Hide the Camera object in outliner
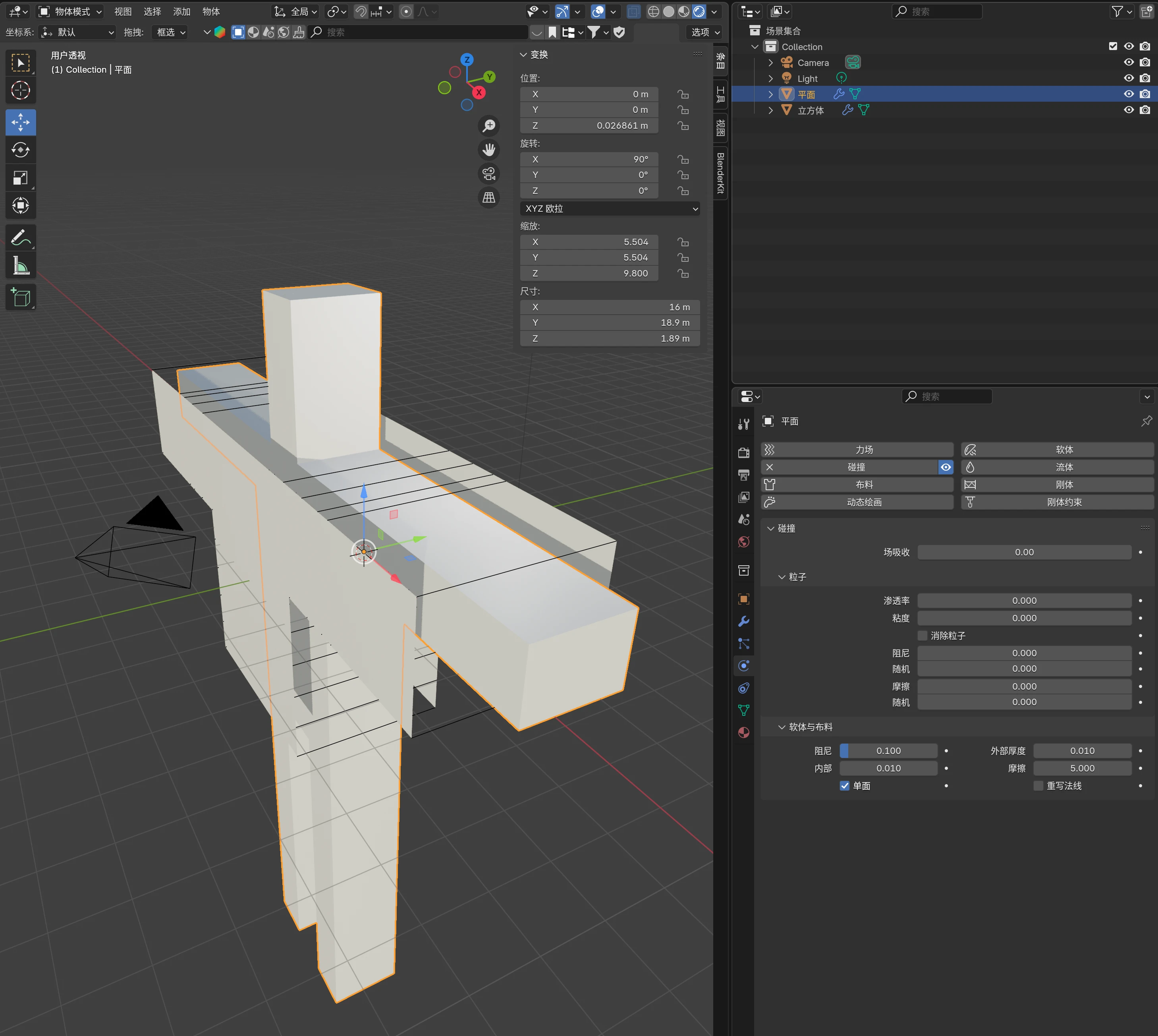The height and width of the screenshot is (1036, 1158). coord(1128,63)
